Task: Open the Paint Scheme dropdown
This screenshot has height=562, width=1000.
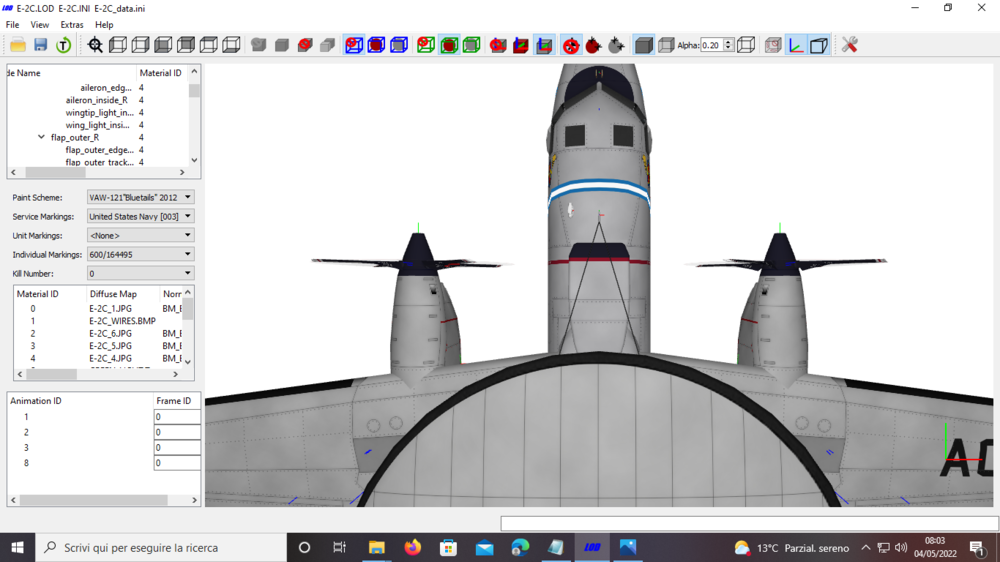Action: (140, 198)
